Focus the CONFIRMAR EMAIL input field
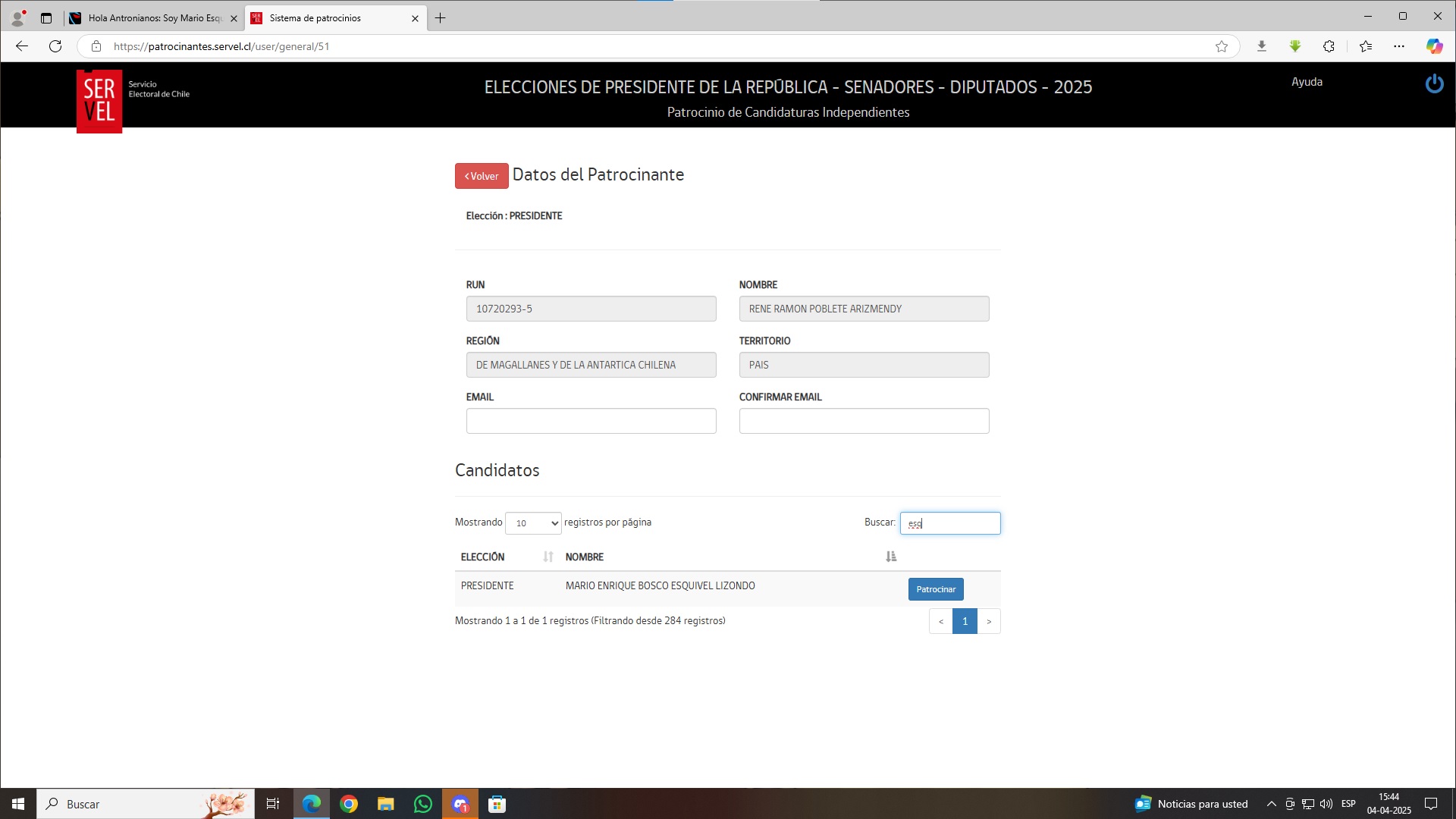 coord(864,421)
